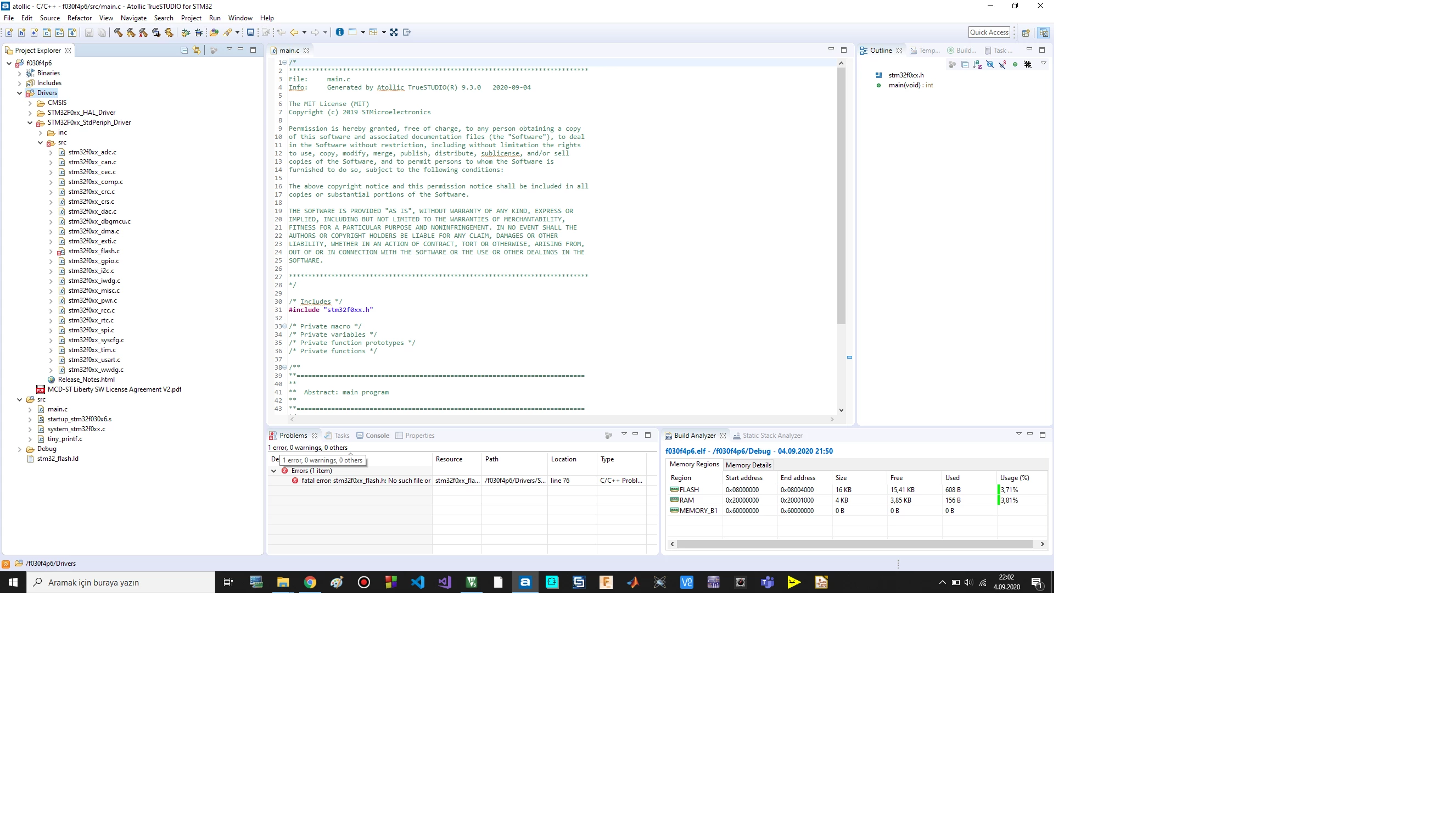Click the Windows Start button
This screenshot has height=825, width=1456.
[x=13, y=582]
